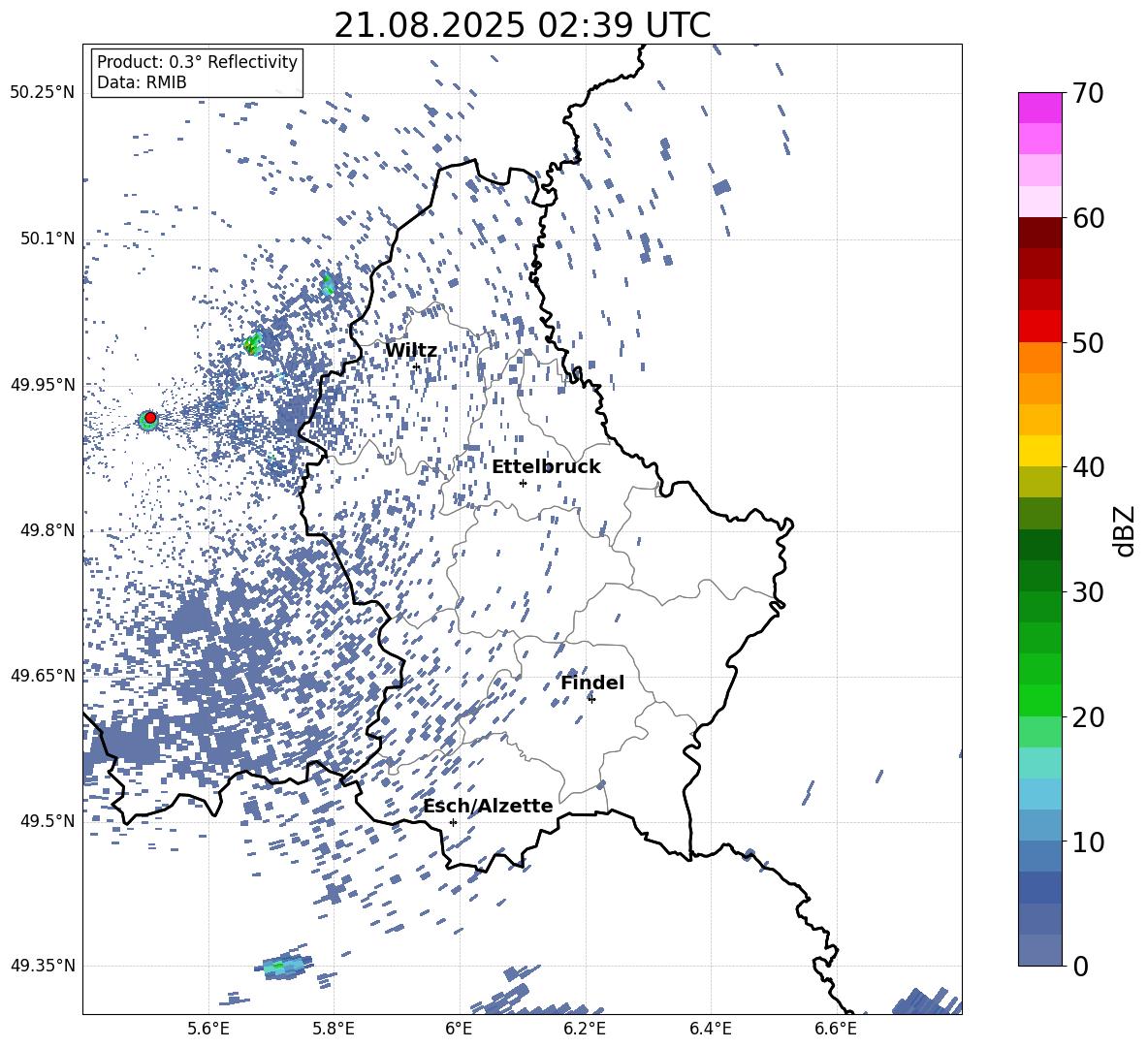Click the bright green swatch just above 20 dBZ

tap(1039, 700)
